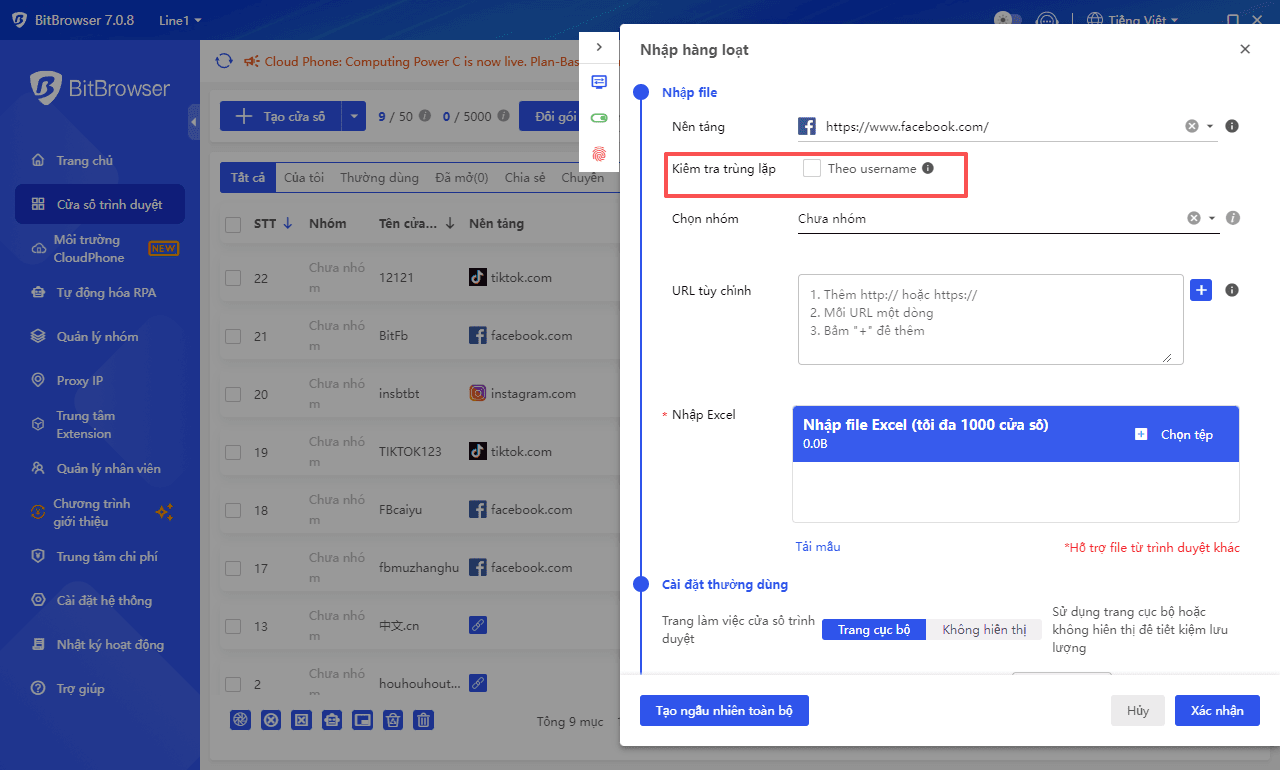This screenshot has width=1280, height=770.
Task: Open the monitor settings icon in side panel
Action: point(599,82)
